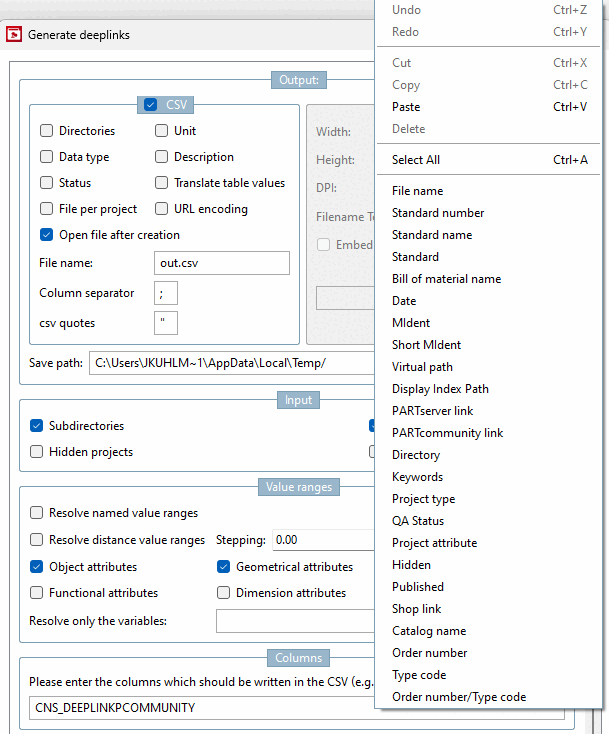
Task: Select Published menu entry
Action: (489, 587)
